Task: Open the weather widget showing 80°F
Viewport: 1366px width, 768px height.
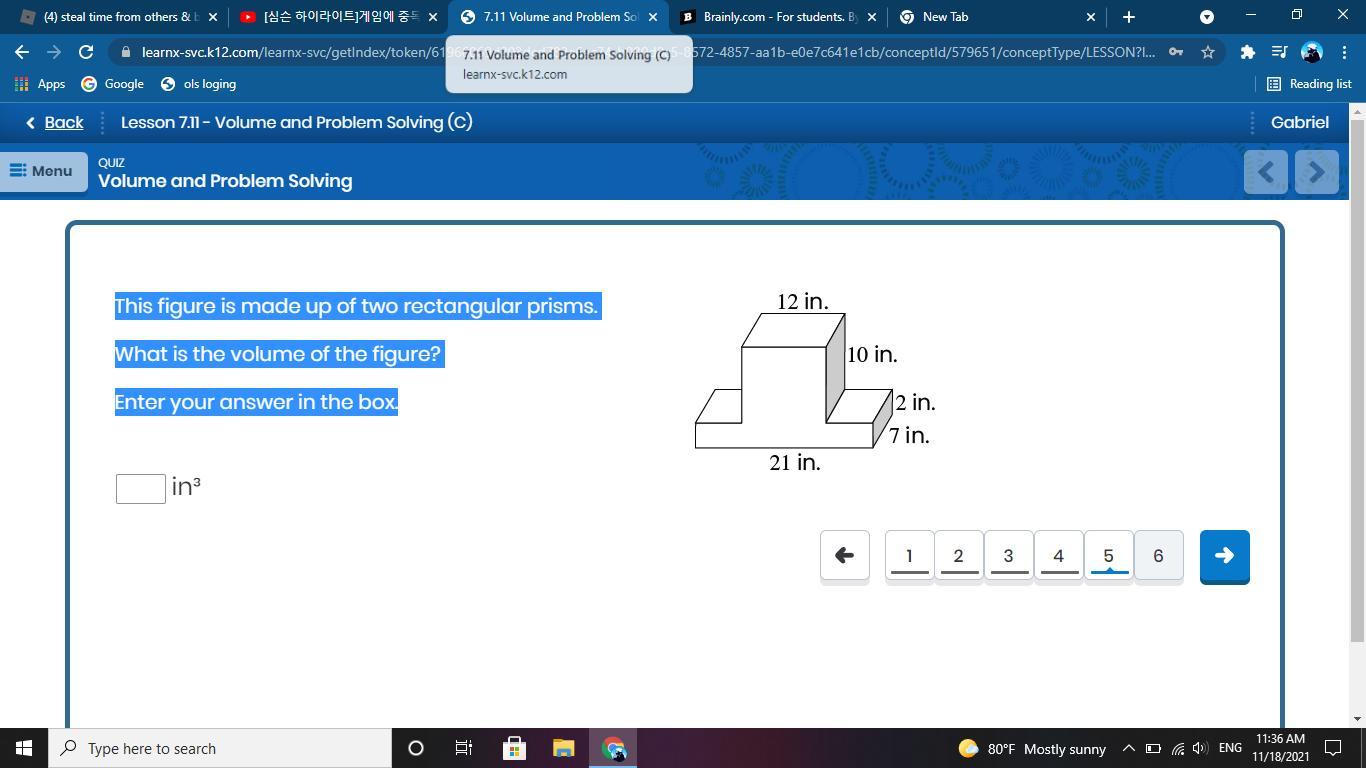Action: coord(1032,748)
